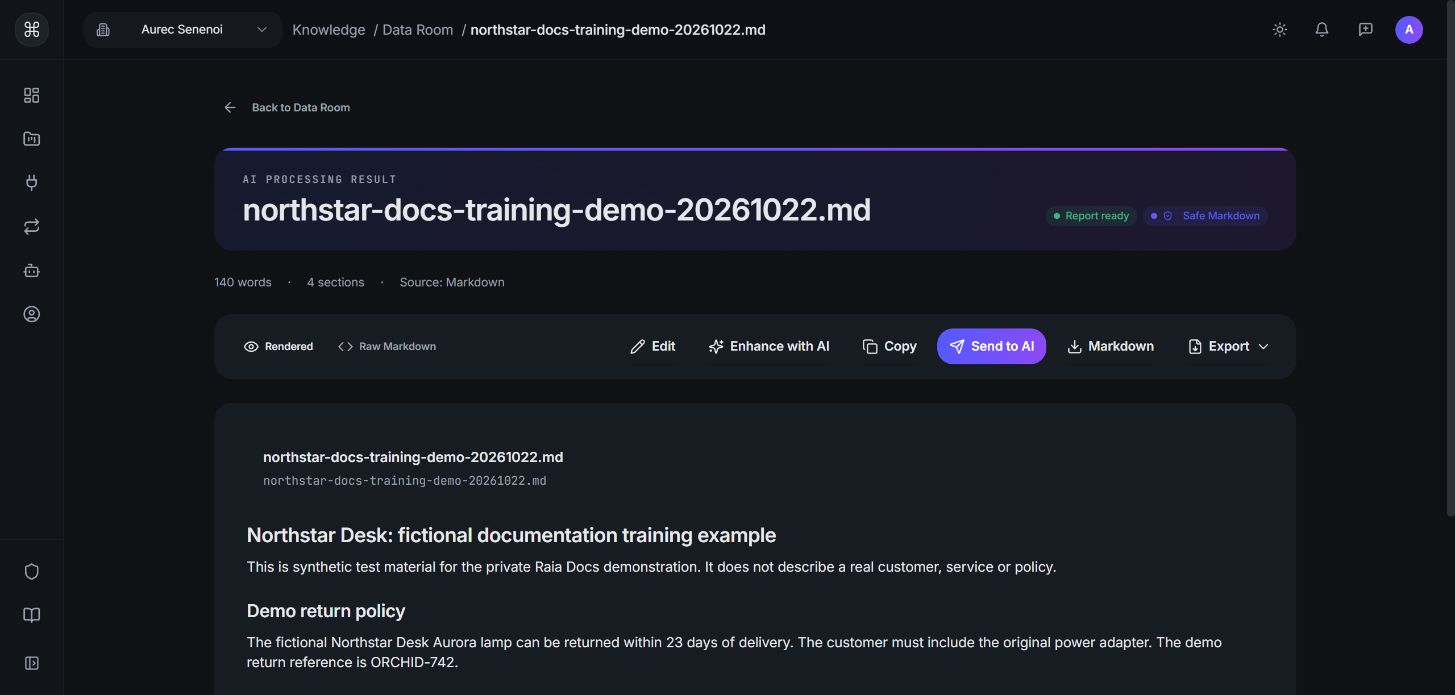Open the robot agents icon in sidebar

tap(31, 270)
